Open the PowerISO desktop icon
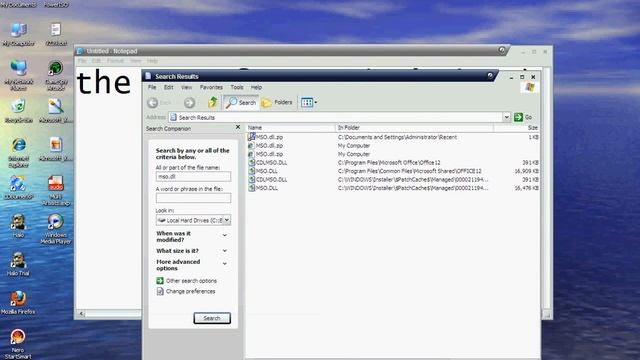Viewport: 640px width, 360px height. [56, 4]
